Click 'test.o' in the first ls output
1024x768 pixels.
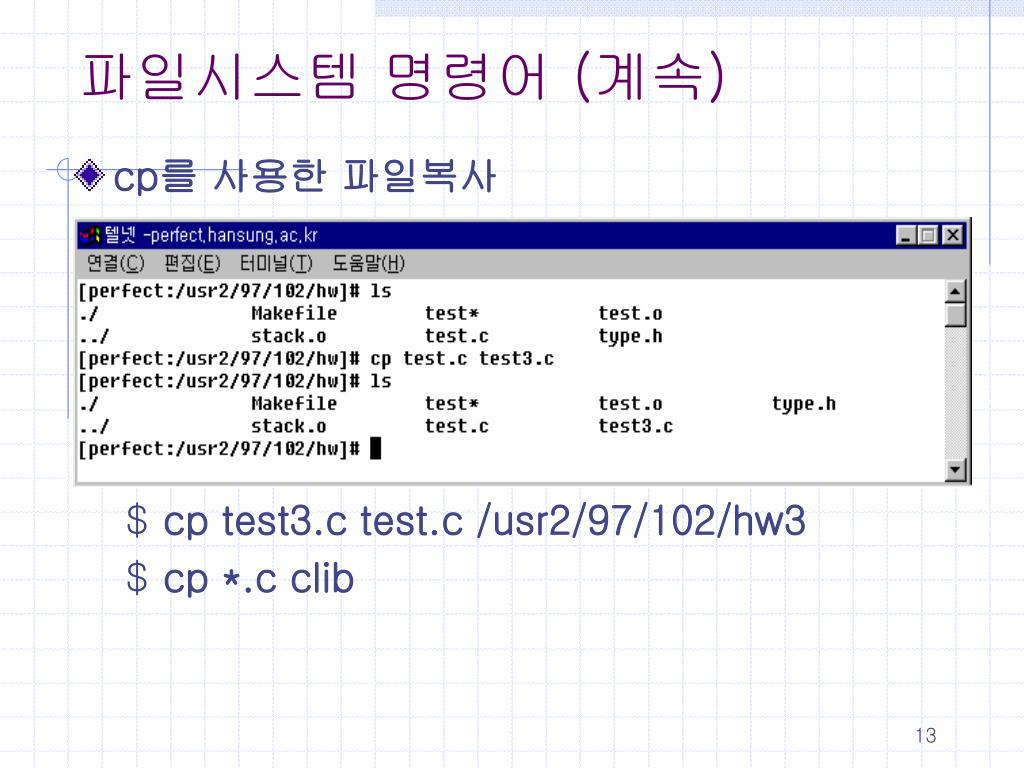pyautogui.click(x=630, y=313)
